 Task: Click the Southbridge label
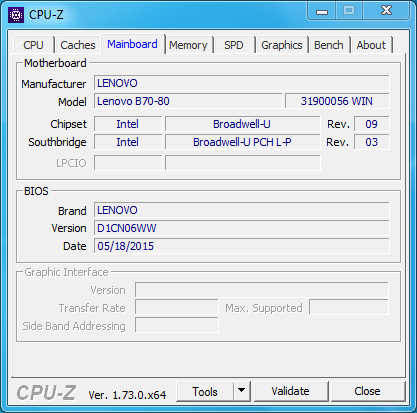57,142
